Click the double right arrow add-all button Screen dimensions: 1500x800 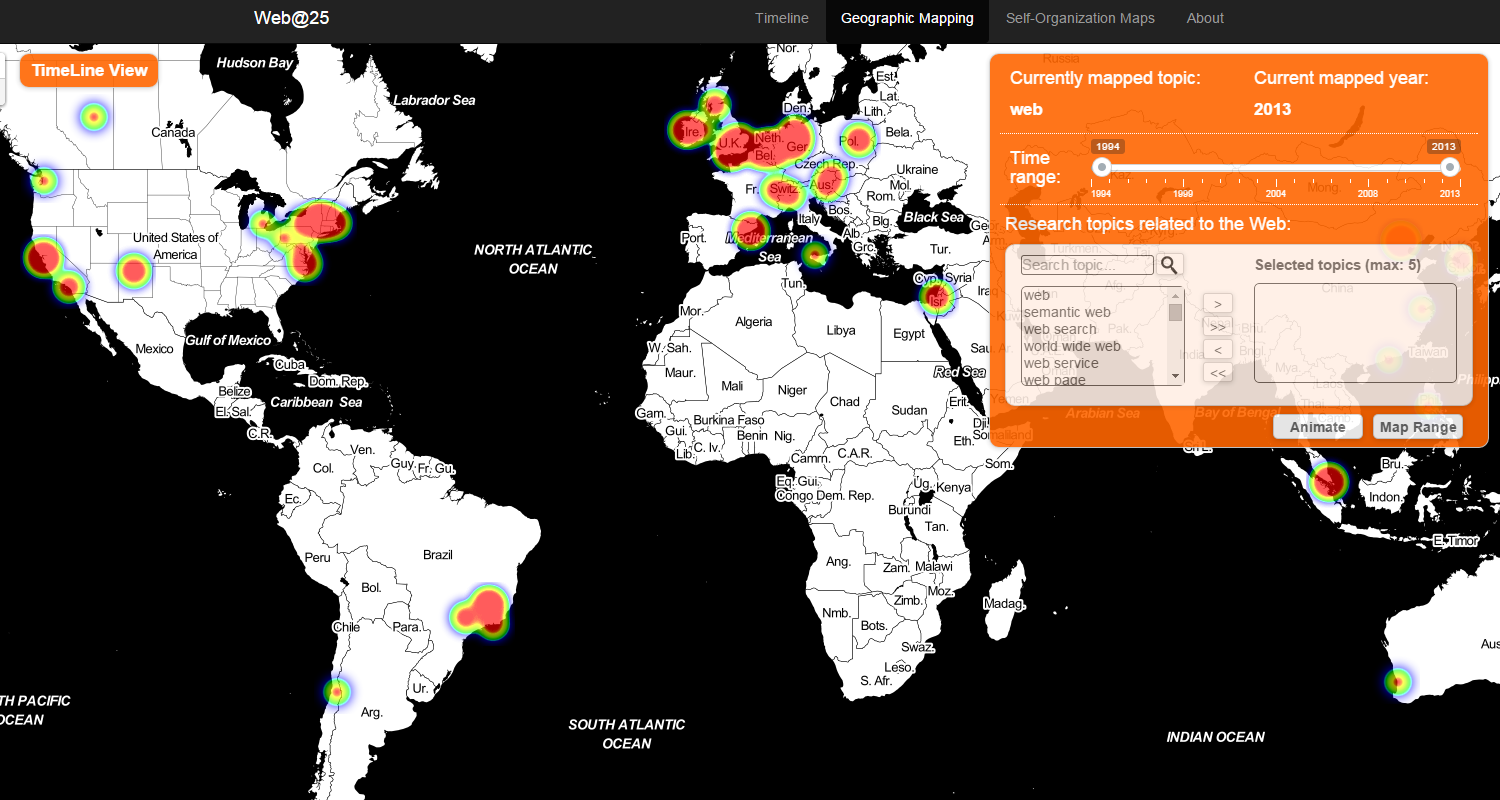pos(1217,326)
